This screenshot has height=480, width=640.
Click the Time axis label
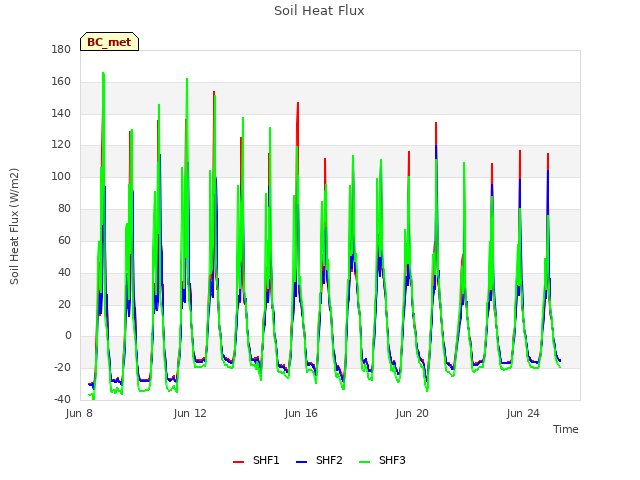point(566,429)
